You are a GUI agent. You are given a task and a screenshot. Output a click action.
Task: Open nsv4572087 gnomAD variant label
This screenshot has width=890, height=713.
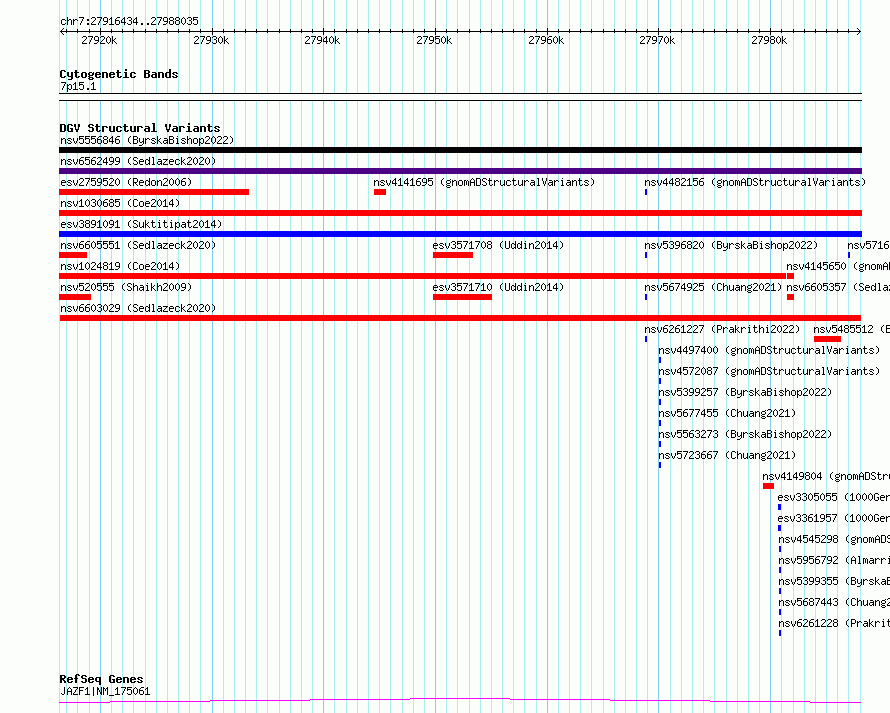(x=769, y=371)
